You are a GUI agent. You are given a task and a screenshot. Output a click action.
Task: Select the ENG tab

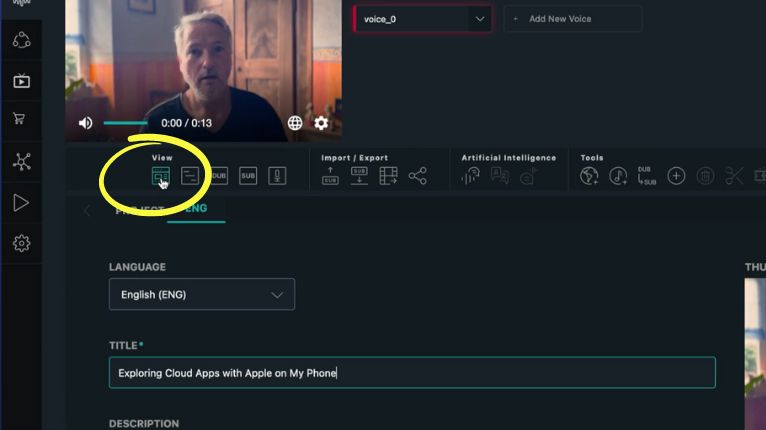click(196, 210)
